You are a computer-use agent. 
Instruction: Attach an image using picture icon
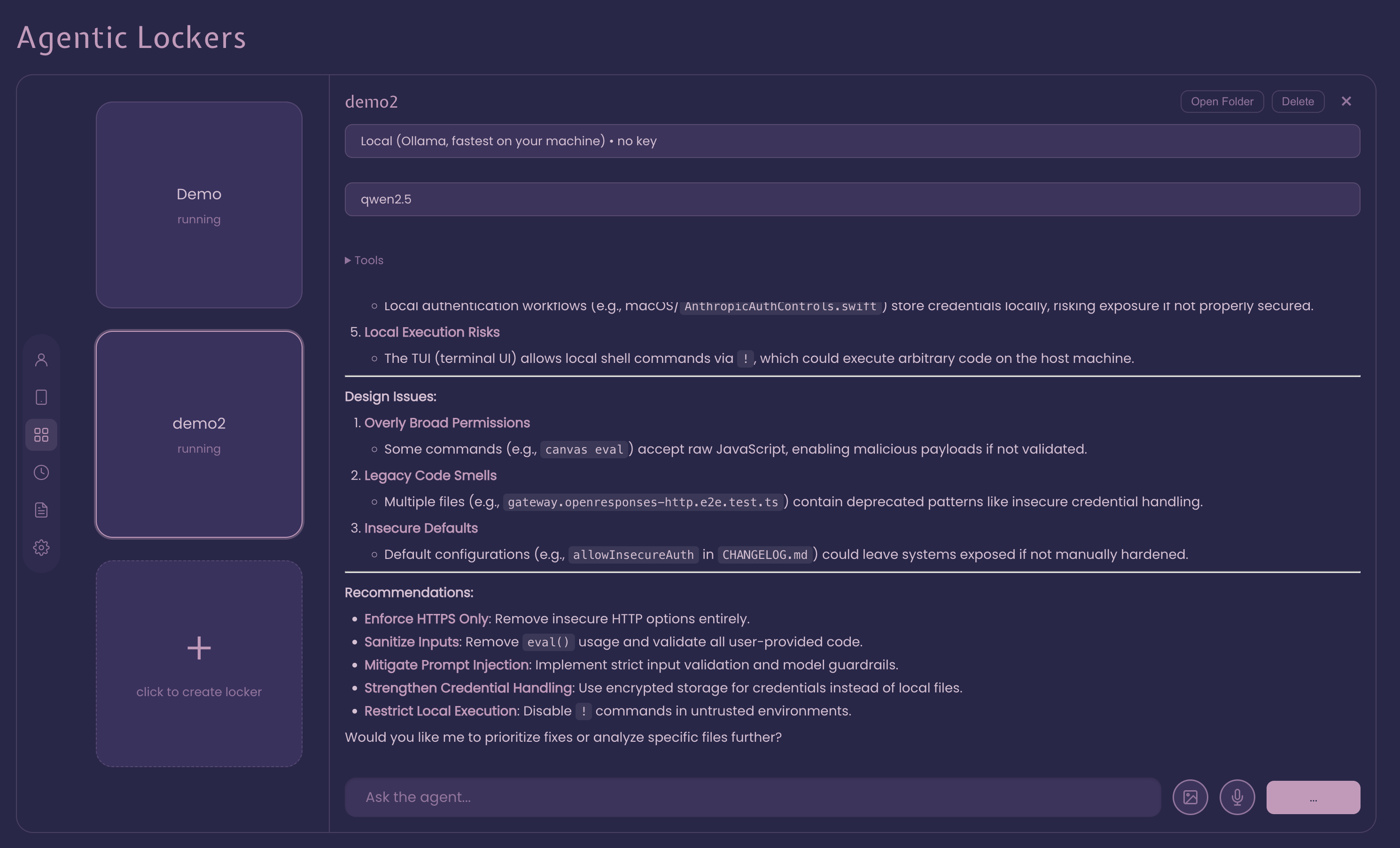[1190, 797]
